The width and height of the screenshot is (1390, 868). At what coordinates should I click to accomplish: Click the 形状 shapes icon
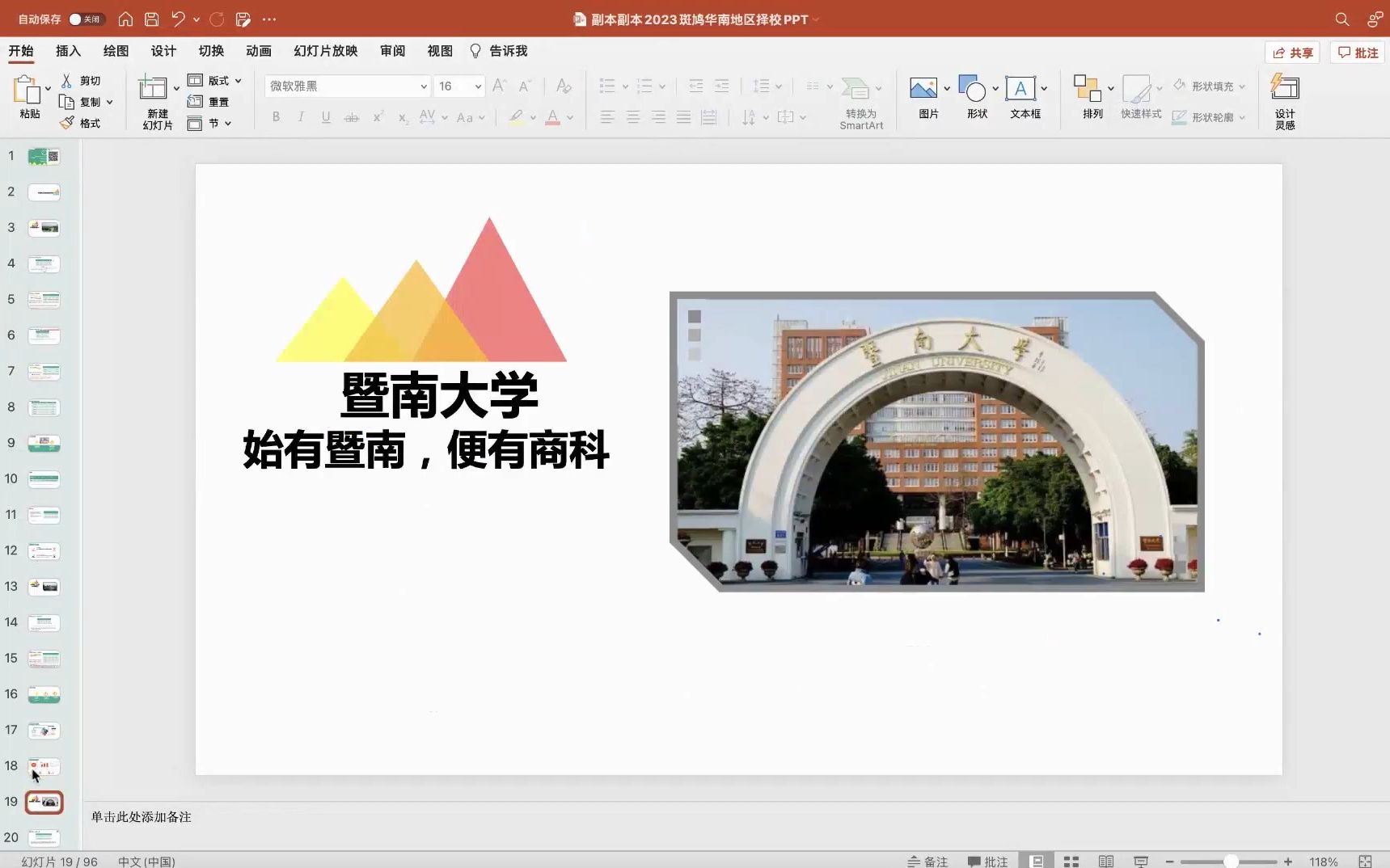(x=972, y=88)
